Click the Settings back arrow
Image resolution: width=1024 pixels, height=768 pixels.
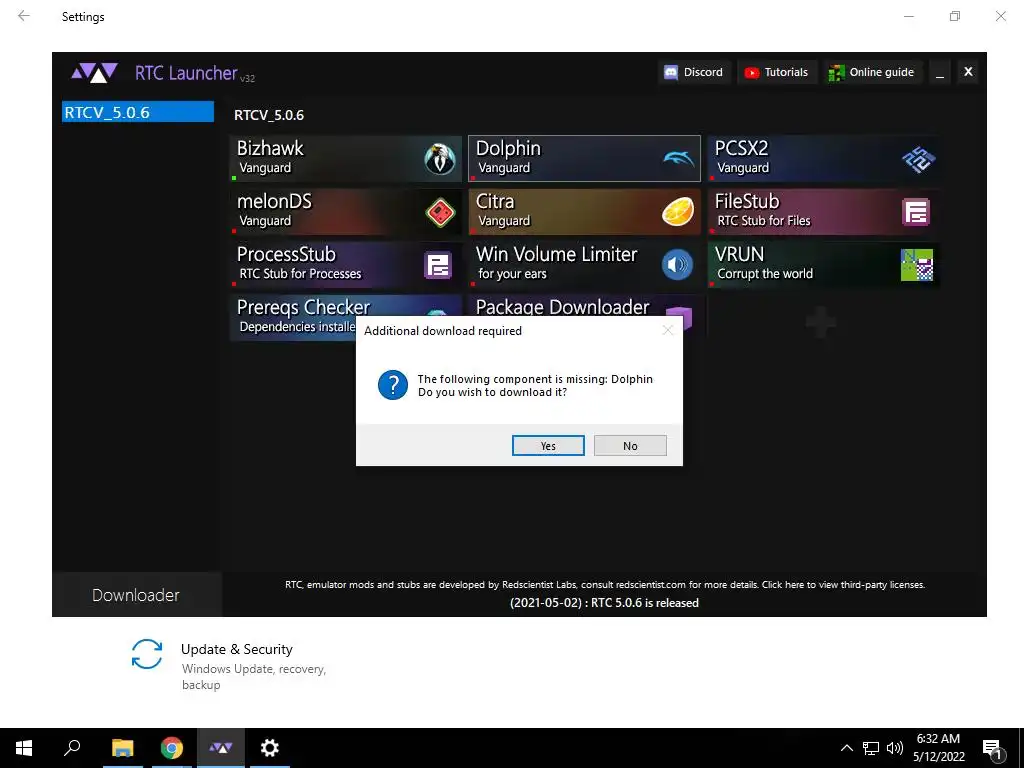[24, 16]
